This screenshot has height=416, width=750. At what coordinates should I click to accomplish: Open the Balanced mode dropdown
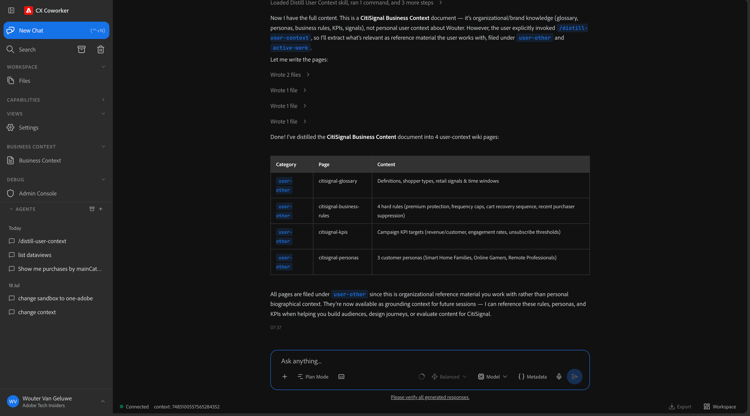point(449,377)
